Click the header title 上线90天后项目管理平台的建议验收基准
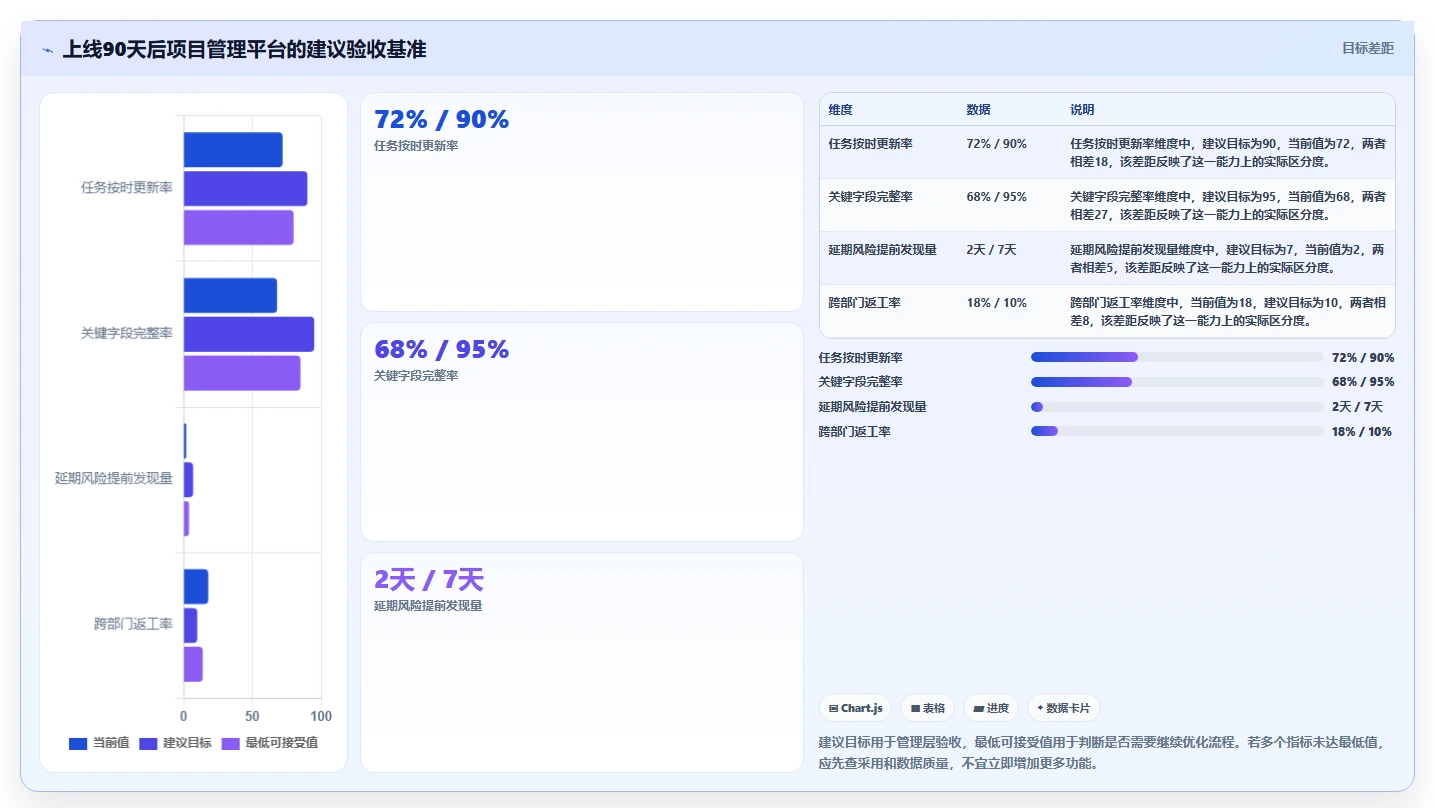Viewport: 1435px width, 808px height. [x=245, y=49]
